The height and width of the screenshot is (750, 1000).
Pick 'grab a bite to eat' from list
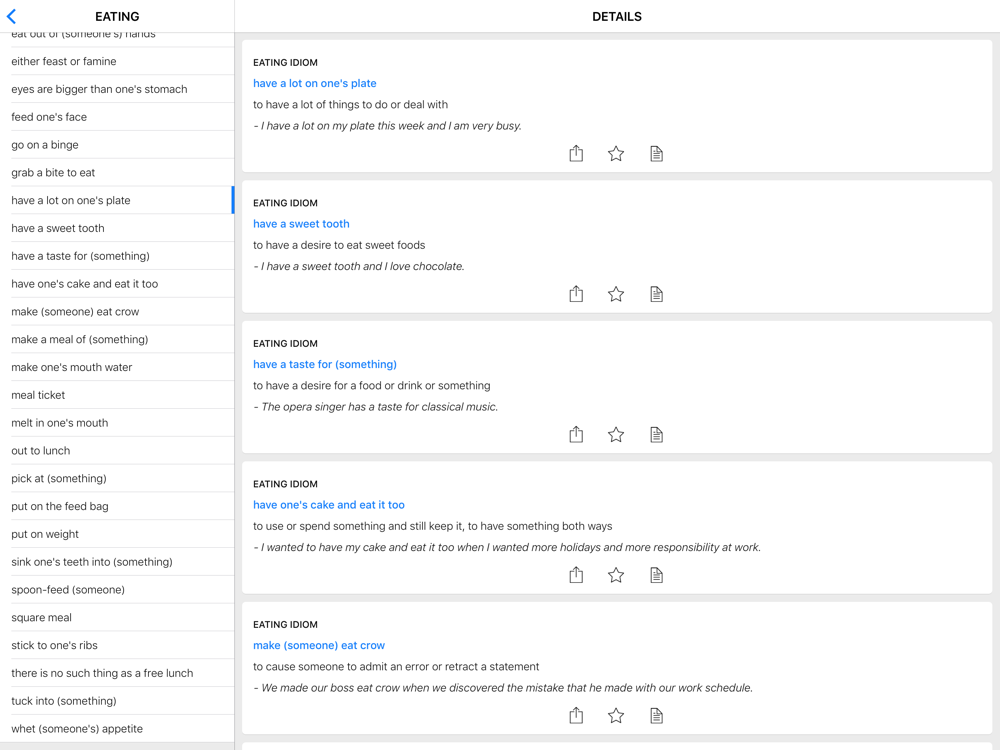point(53,172)
